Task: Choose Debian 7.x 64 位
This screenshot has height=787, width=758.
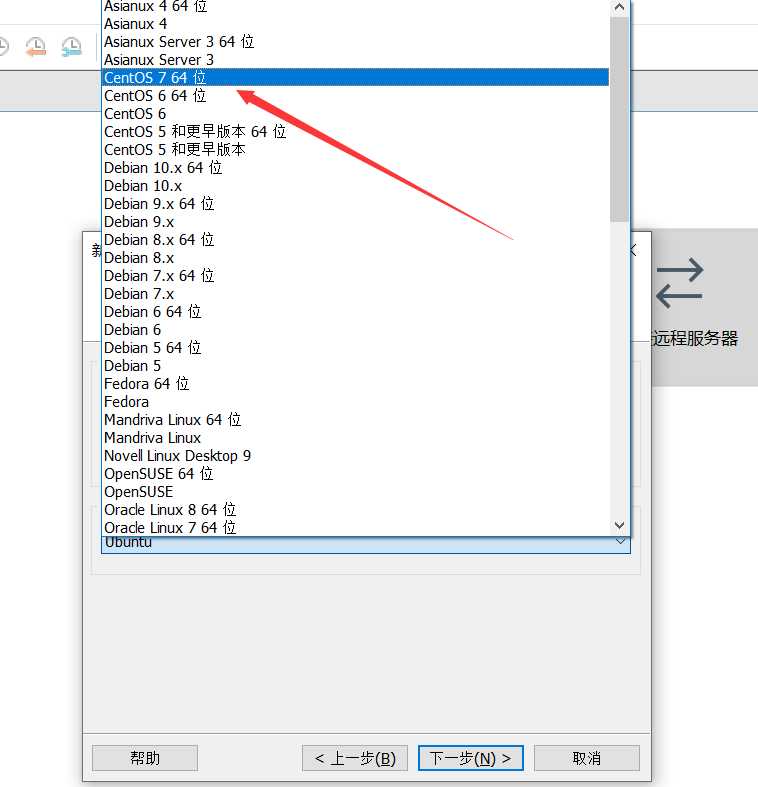Action: click(356, 276)
